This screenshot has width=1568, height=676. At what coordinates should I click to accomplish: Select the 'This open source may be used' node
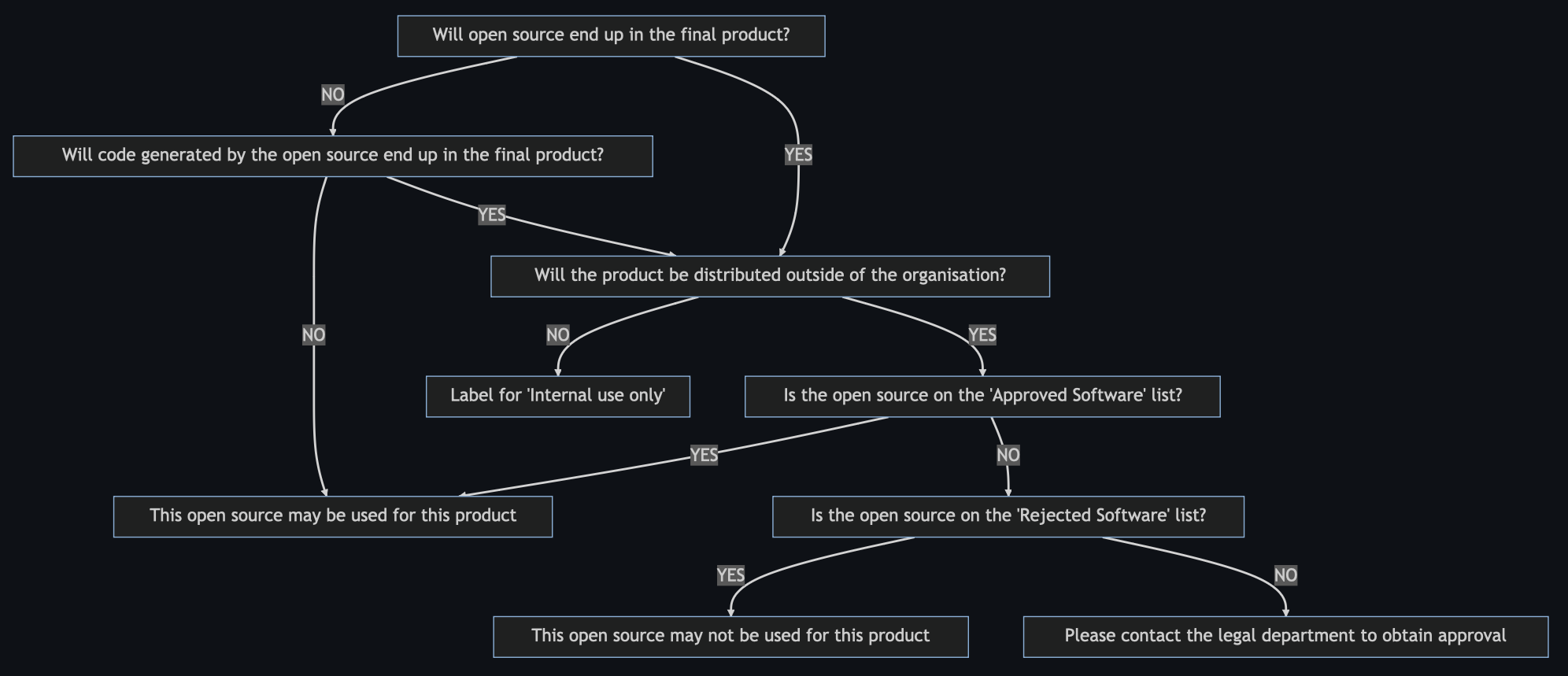[333, 516]
